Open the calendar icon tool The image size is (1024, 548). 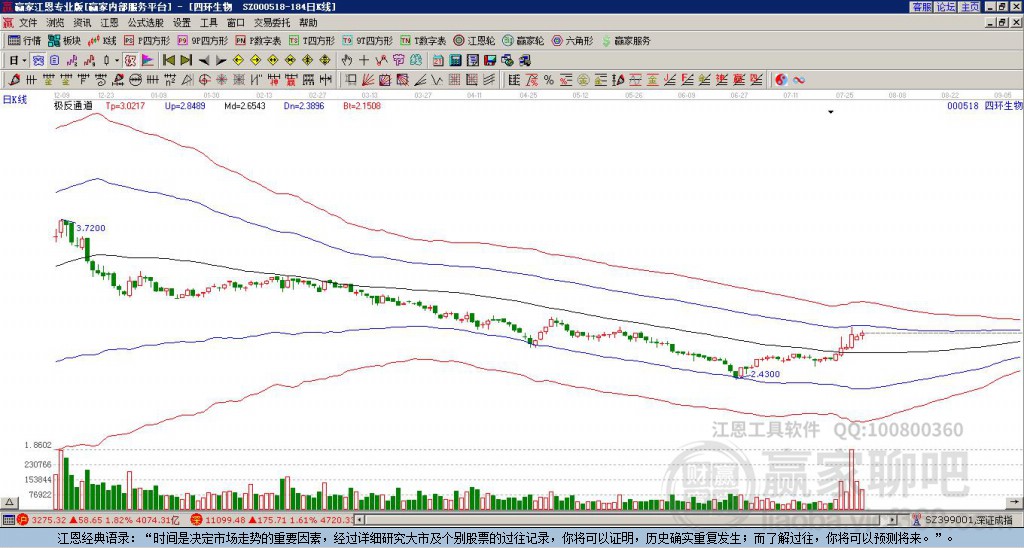(438, 61)
